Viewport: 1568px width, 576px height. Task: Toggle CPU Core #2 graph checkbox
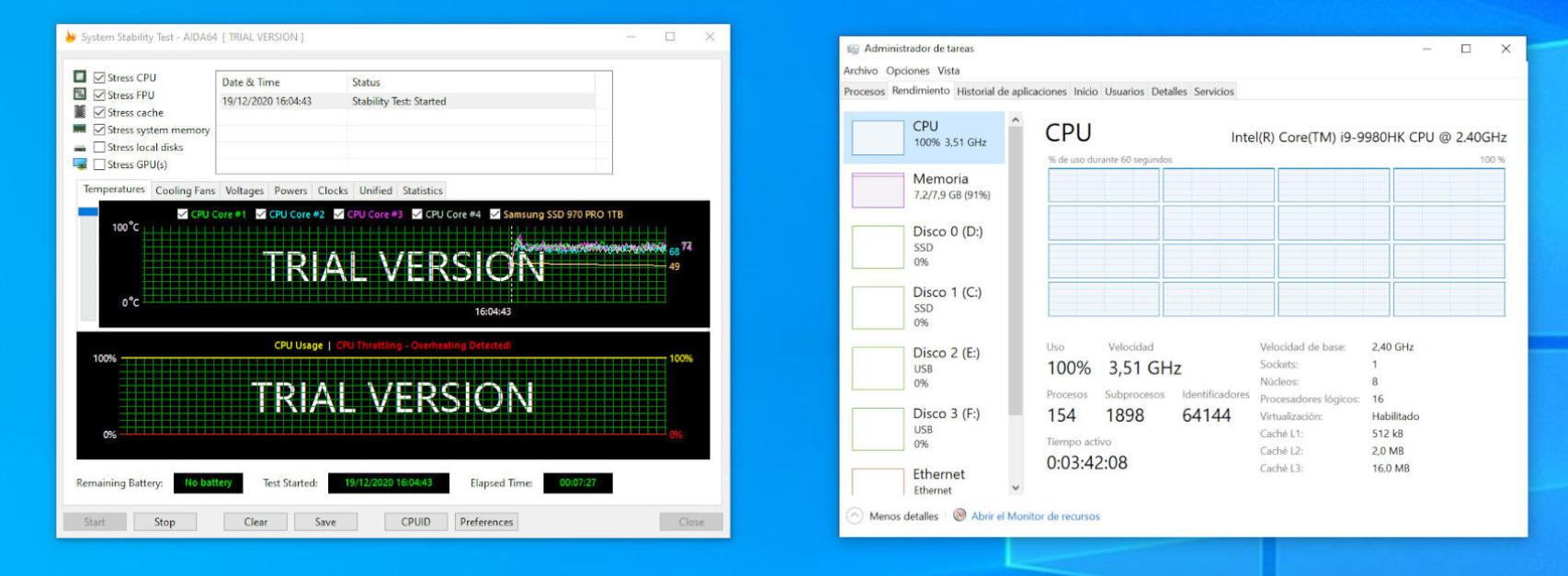click(261, 214)
